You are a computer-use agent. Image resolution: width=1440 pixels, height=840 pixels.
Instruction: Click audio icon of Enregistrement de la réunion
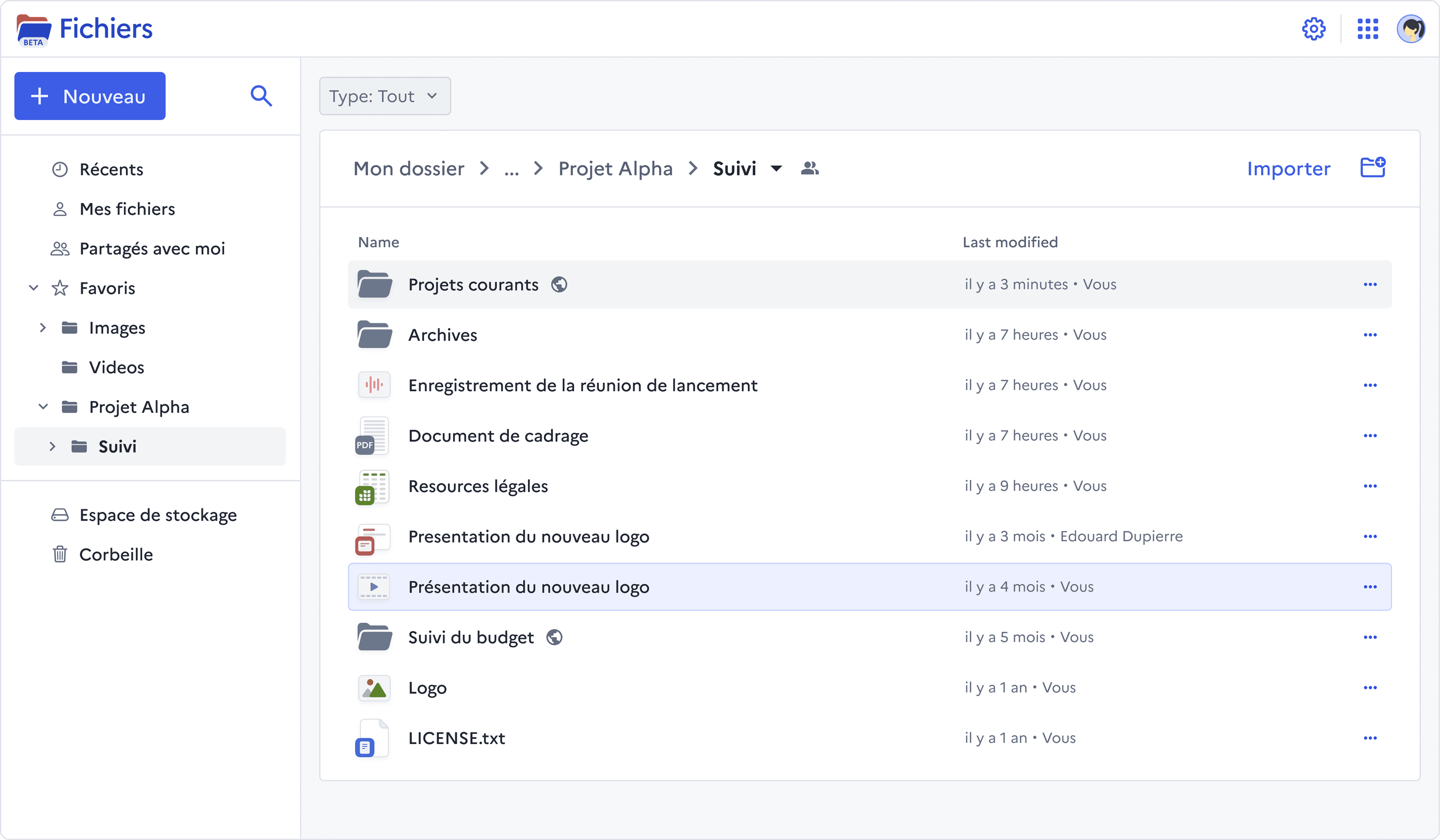(374, 385)
